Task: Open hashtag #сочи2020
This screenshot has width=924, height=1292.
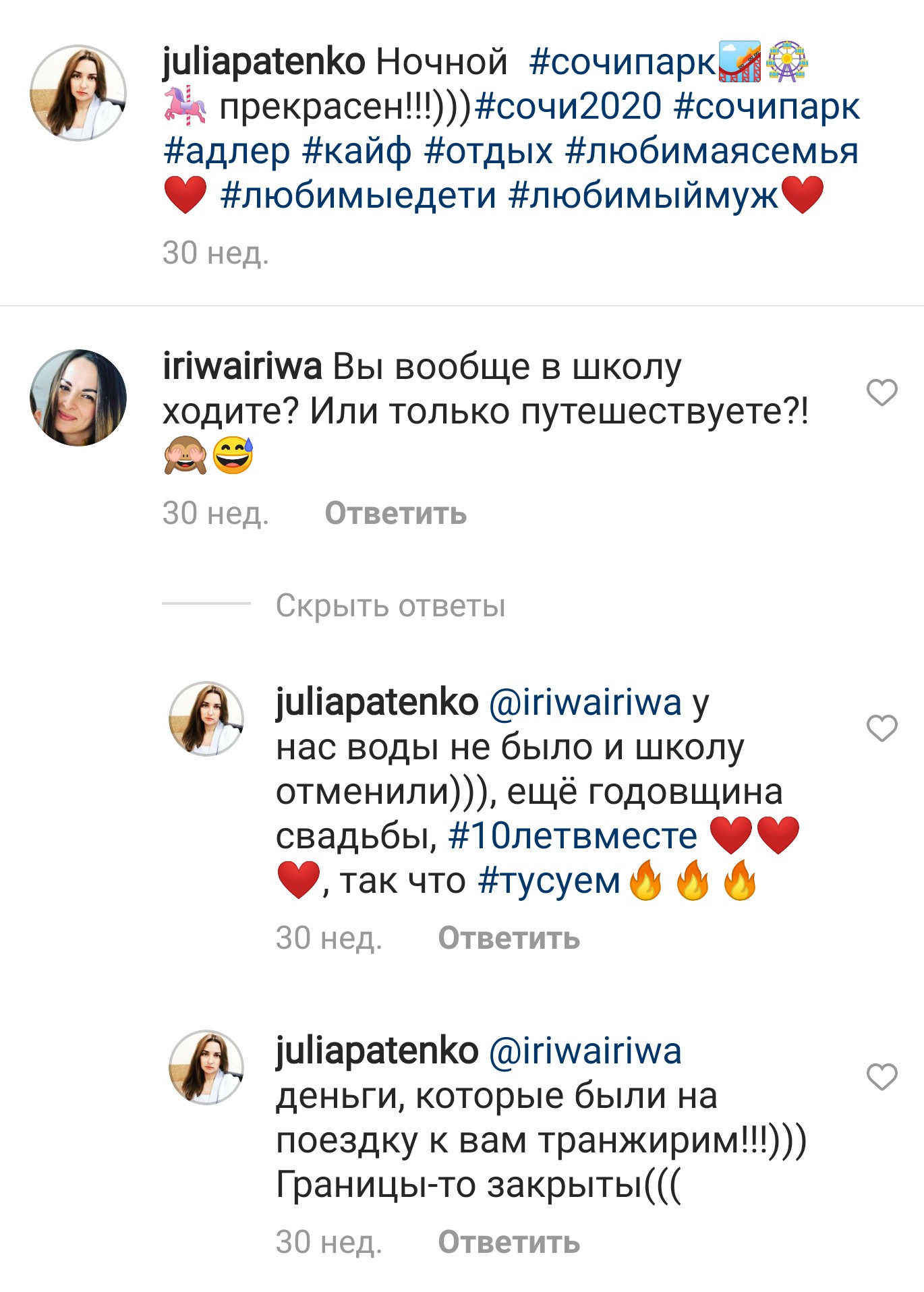Action: 569,107
